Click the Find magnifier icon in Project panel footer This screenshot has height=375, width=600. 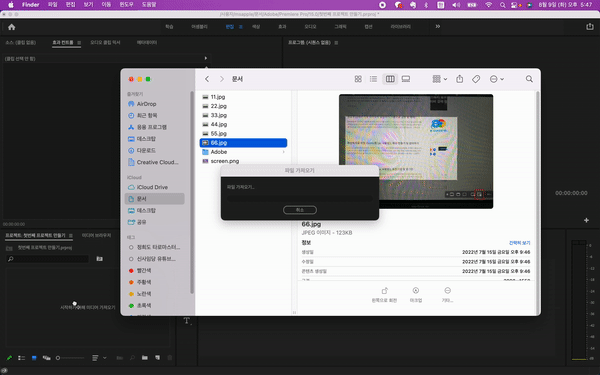tap(132, 358)
